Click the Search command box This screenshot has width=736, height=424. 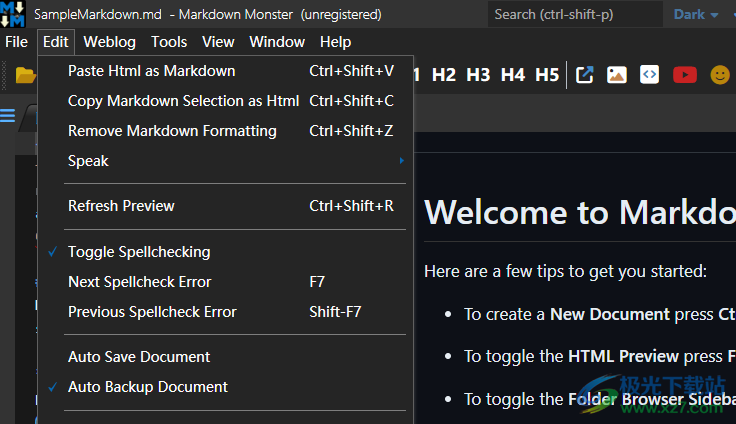575,15
